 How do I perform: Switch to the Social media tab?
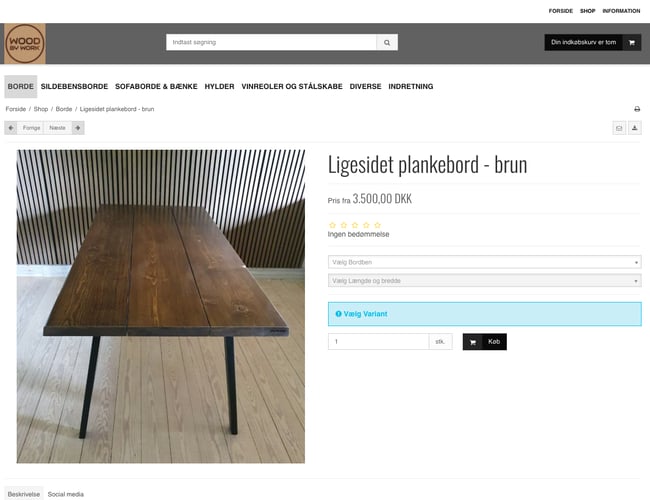tap(65, 494)
